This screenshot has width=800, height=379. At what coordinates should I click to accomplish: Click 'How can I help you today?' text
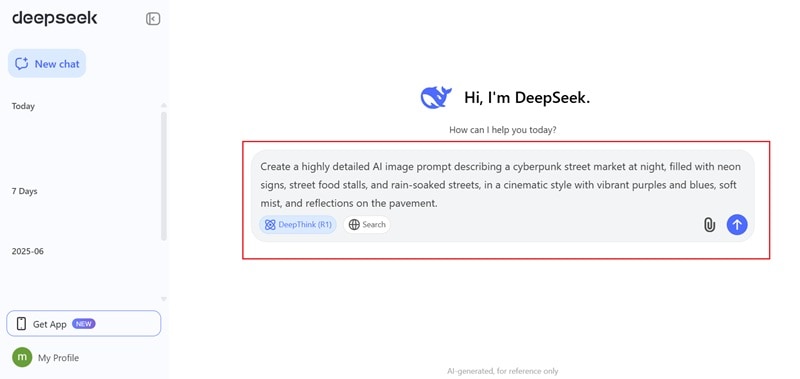click(x=503, y=130)
